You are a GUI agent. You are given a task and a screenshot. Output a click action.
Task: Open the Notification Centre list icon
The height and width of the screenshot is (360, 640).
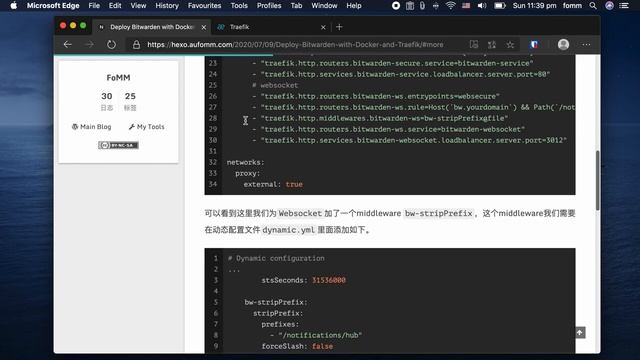(x=624, y=6)
